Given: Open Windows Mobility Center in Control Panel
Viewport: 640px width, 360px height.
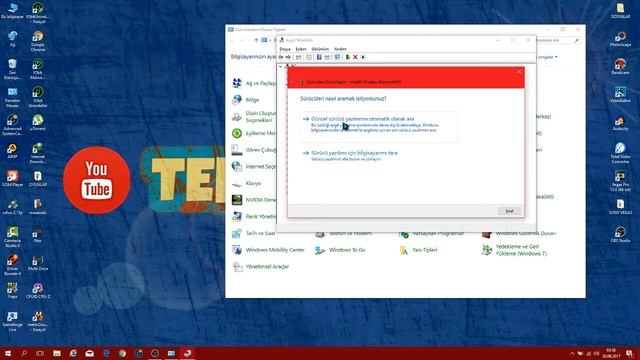Looking at the screenshot, I should [x=268, y=250].
